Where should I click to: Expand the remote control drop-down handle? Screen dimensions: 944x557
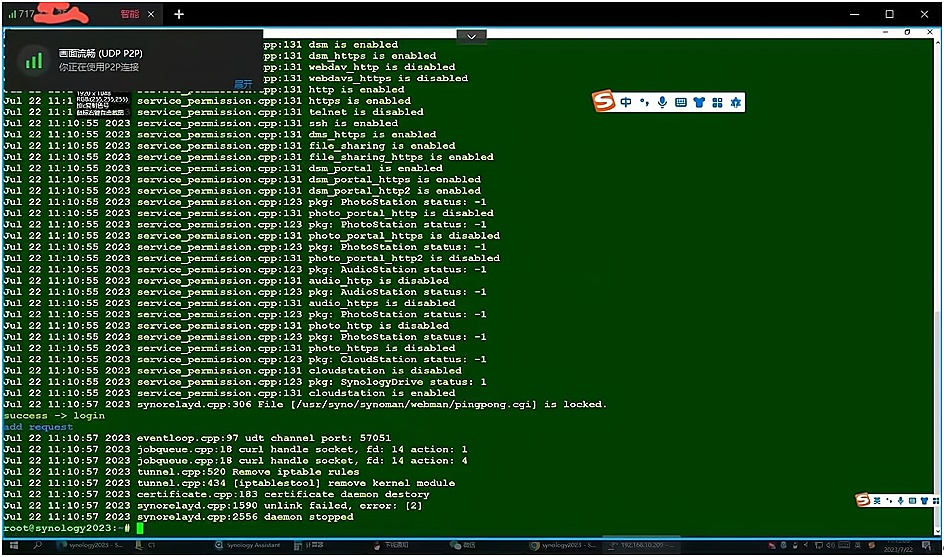(471, 36)
